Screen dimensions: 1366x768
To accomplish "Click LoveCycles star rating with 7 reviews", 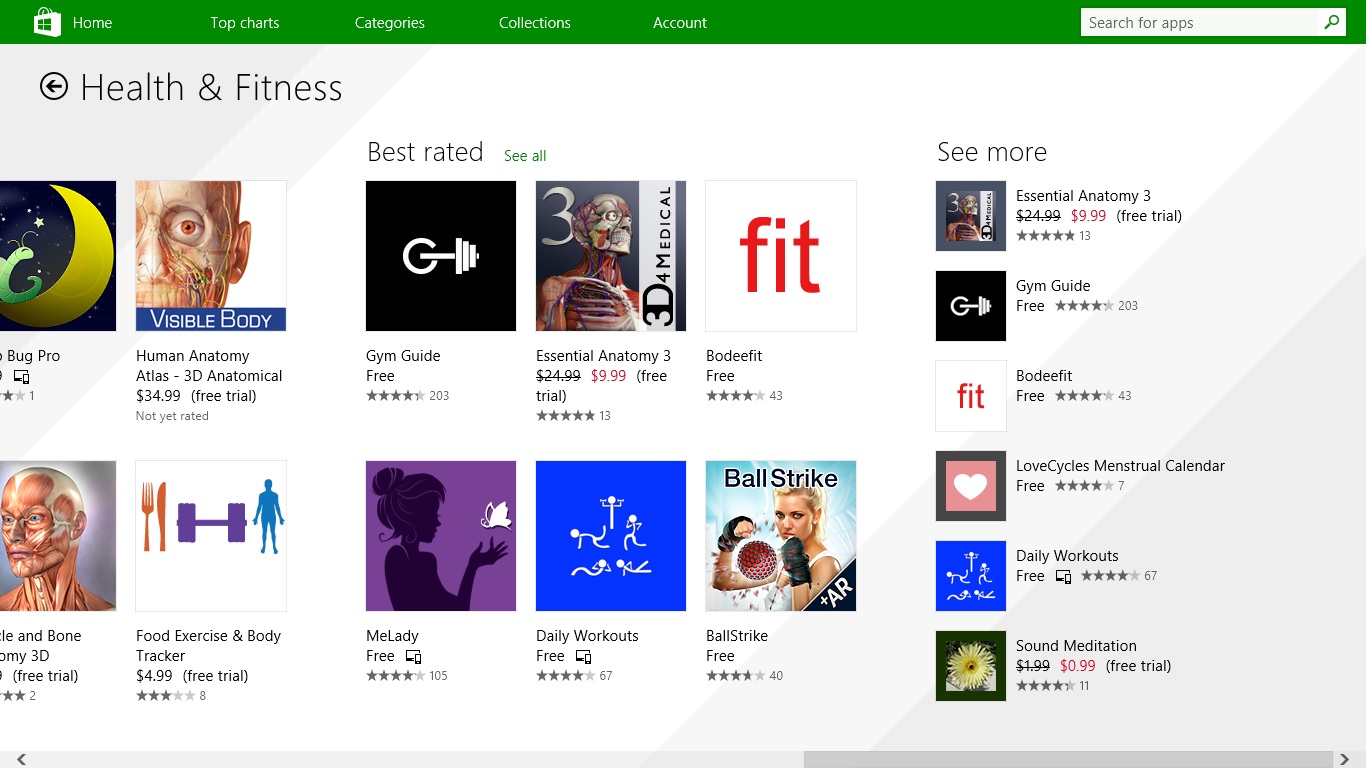I will pyautogui.click(x=1084, y=486).
